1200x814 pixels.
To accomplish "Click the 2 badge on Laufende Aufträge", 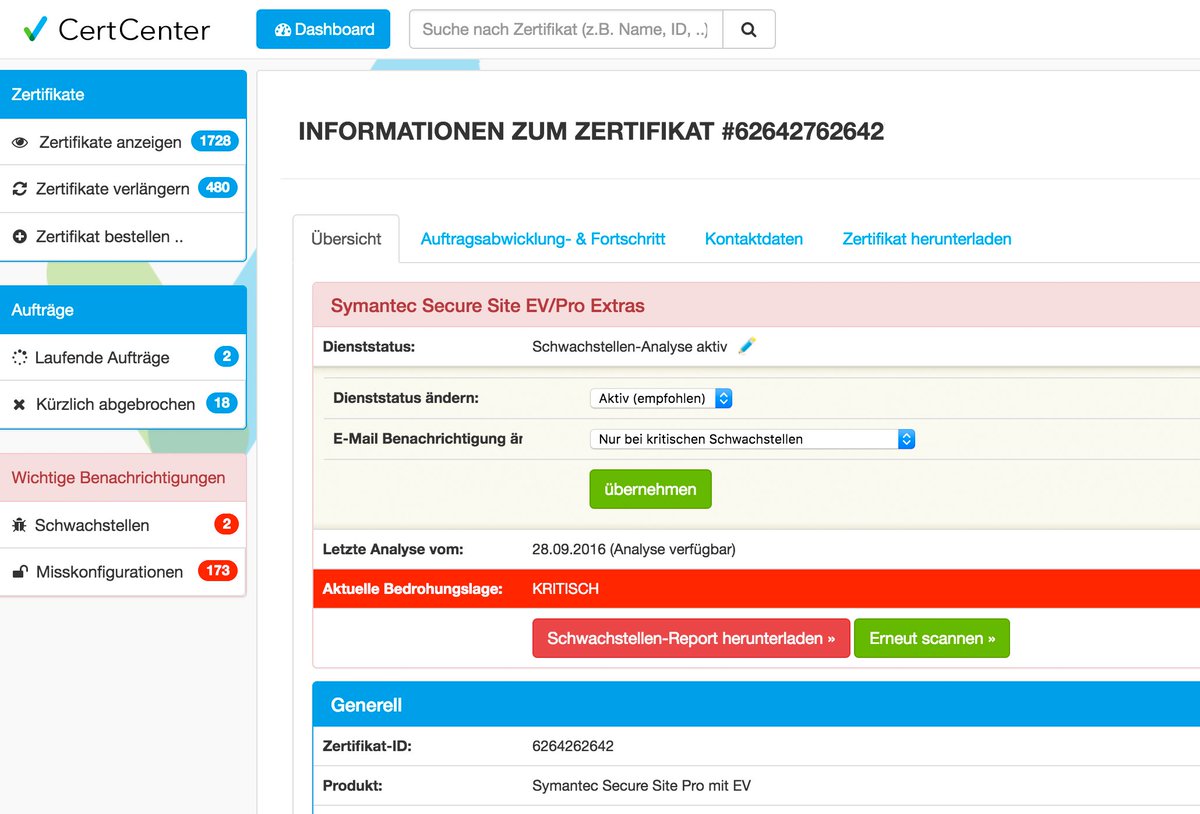I will point(226,356).
